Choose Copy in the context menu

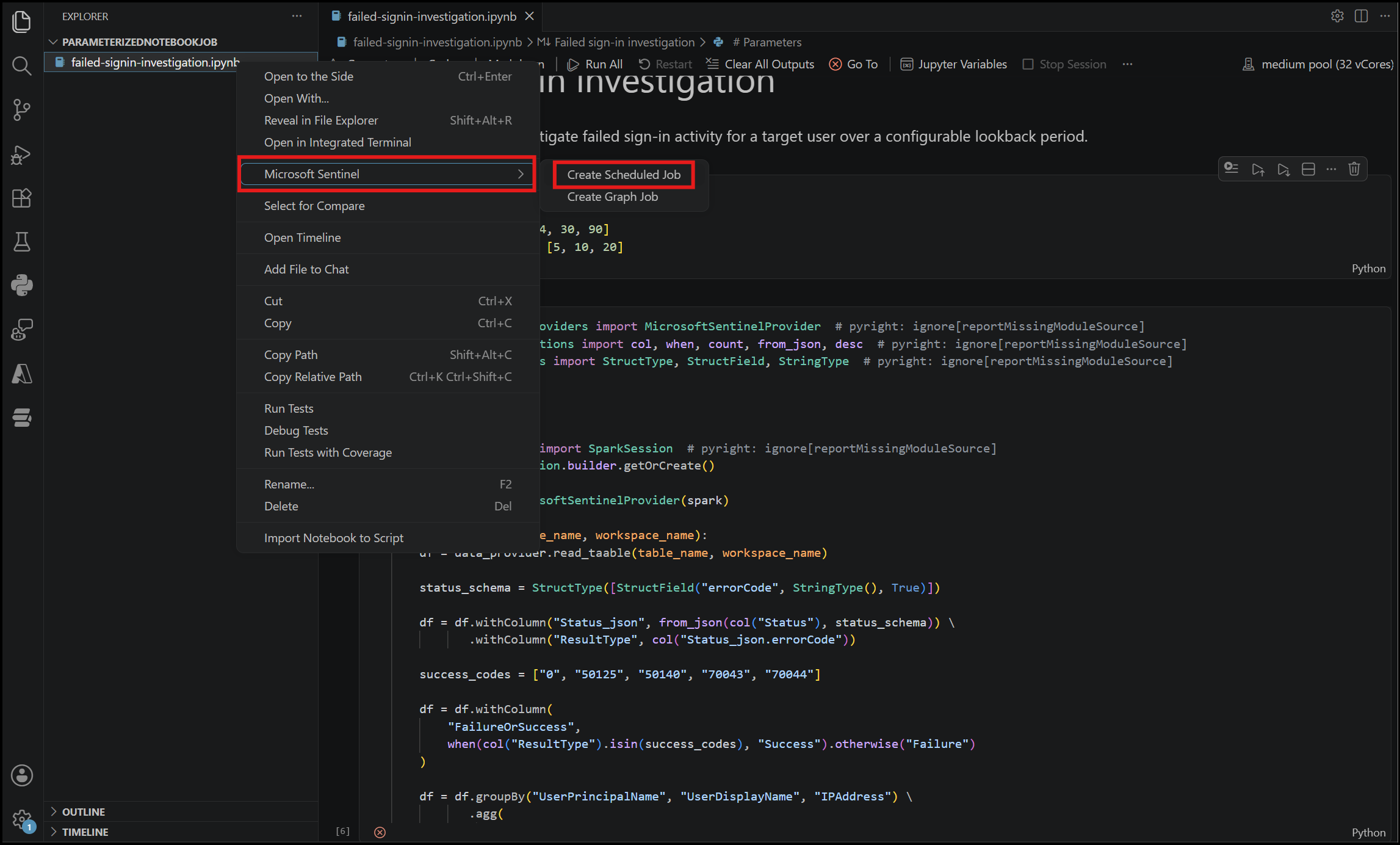click(x=388, y=323)
